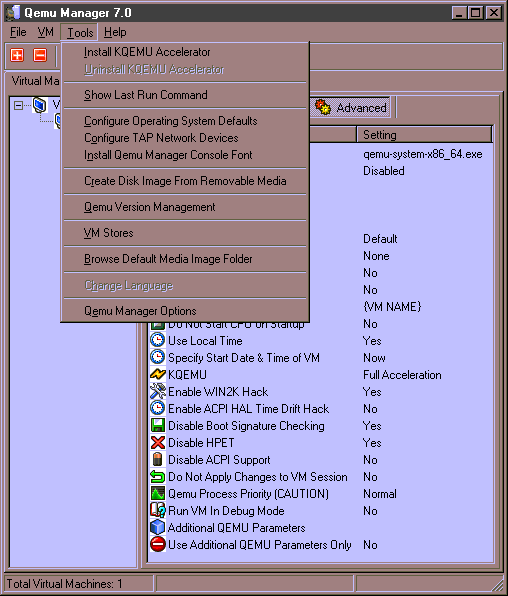The width and height of the screenshot is (508, 596).
Task: Click the {VM NAME} setting value
Action: pyautogui.click(x=392, y=306)
